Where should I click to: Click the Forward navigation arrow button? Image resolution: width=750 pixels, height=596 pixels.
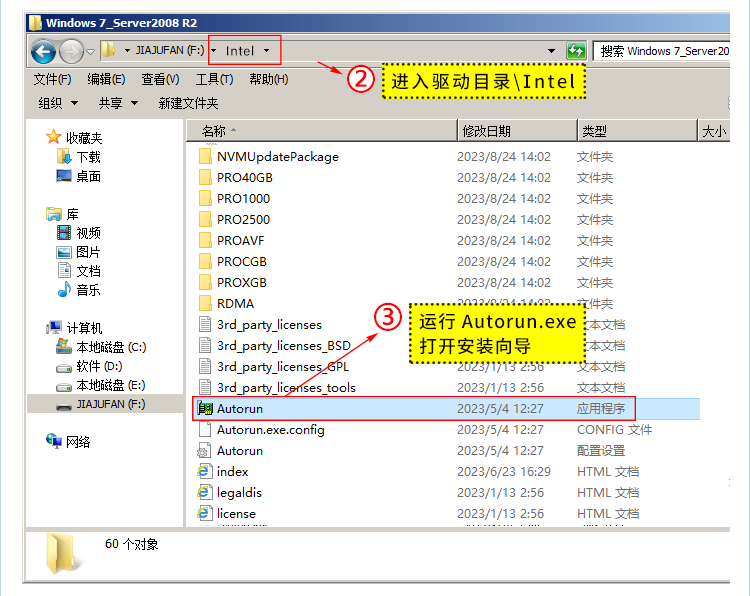coord(71,51)
